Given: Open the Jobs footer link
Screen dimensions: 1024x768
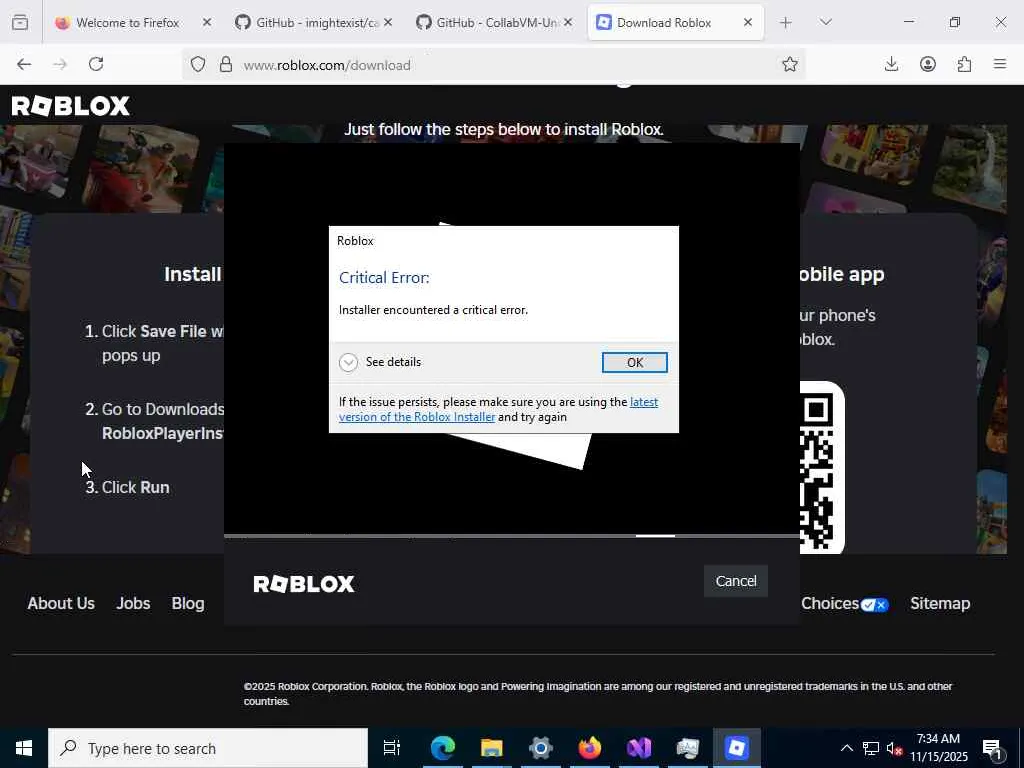Looking at the screenshot, I should click(x=133, y=603).
